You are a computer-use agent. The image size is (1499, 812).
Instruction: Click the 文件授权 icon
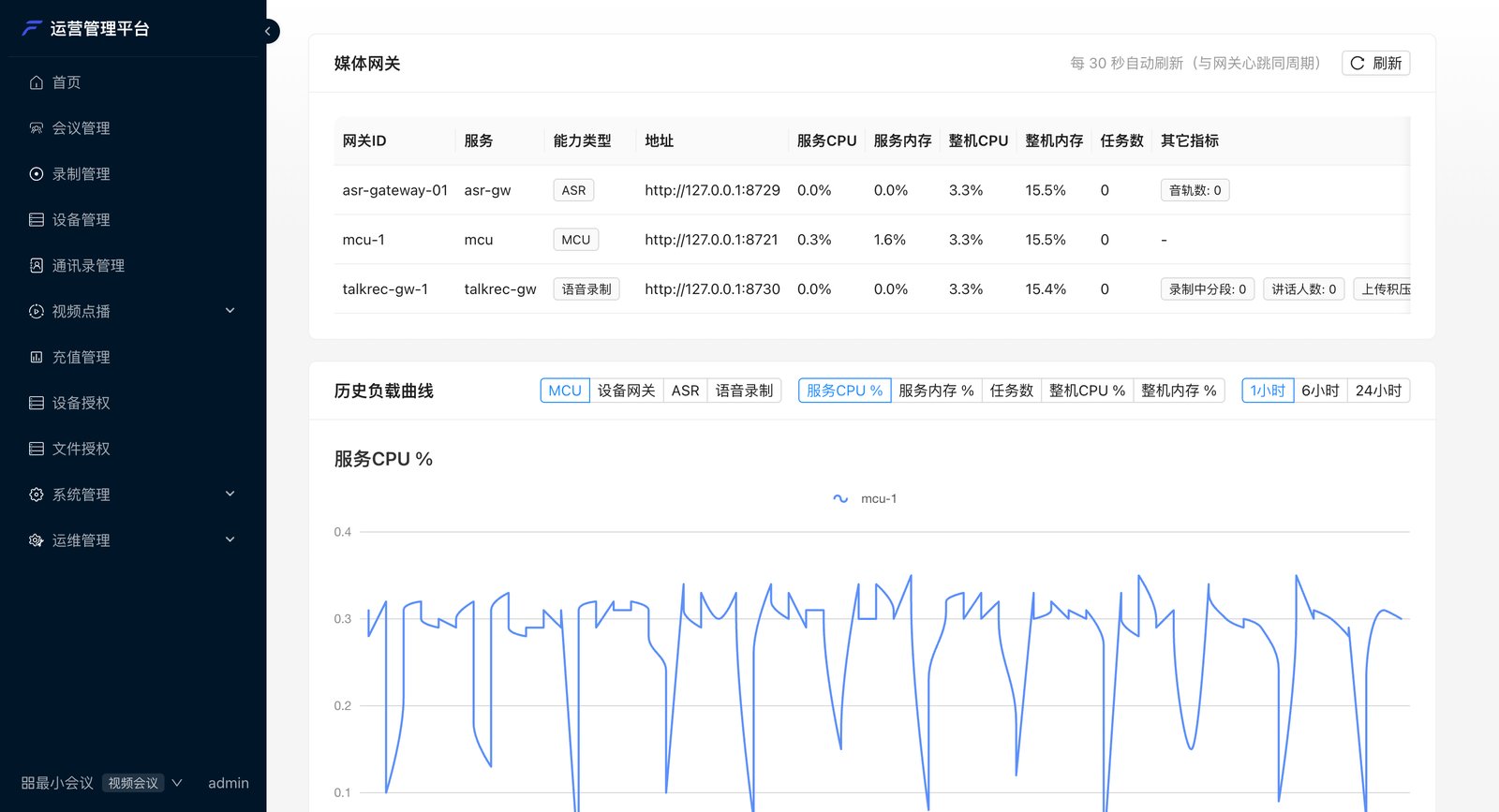tap(37, 450)
